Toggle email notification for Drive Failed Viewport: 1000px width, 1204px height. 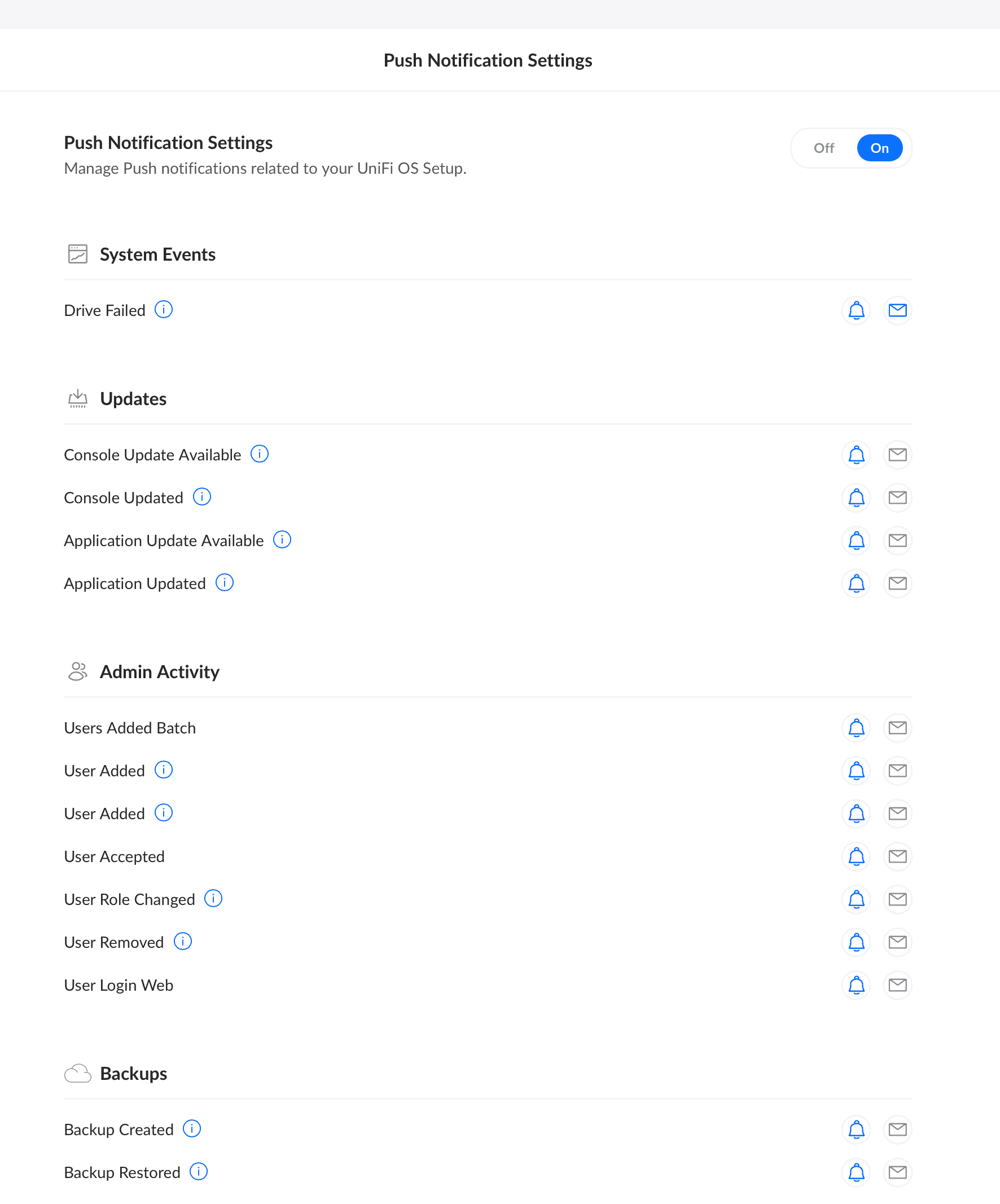click(x=897, y=310)
